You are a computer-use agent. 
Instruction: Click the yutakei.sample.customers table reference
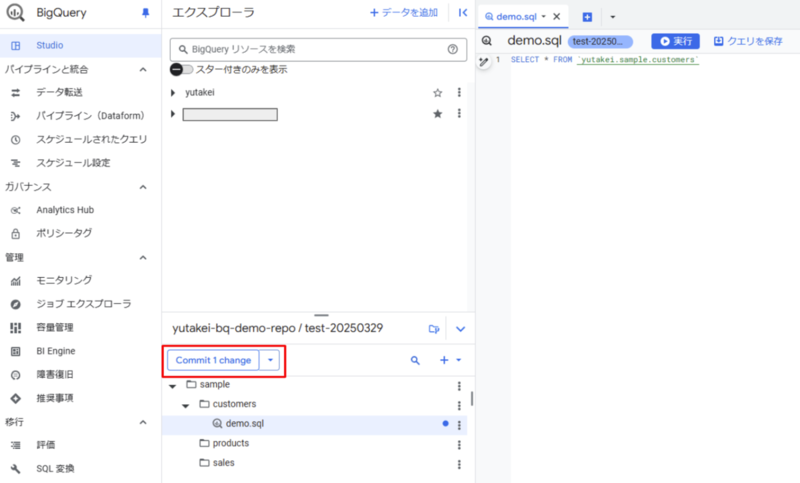(638, 60)
